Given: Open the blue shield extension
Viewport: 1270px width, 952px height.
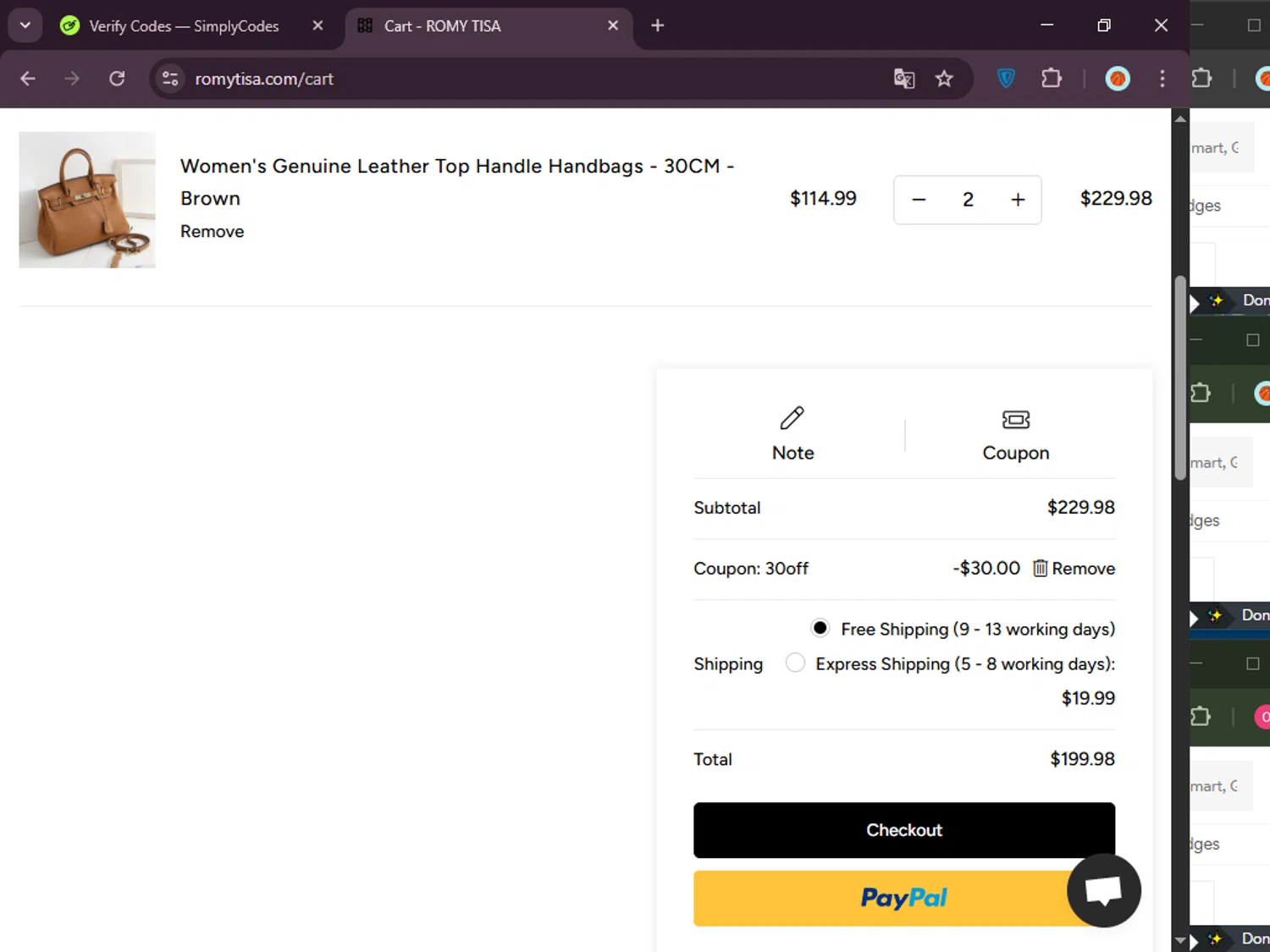Looking at the screenshot, I should click(1006, 79).
